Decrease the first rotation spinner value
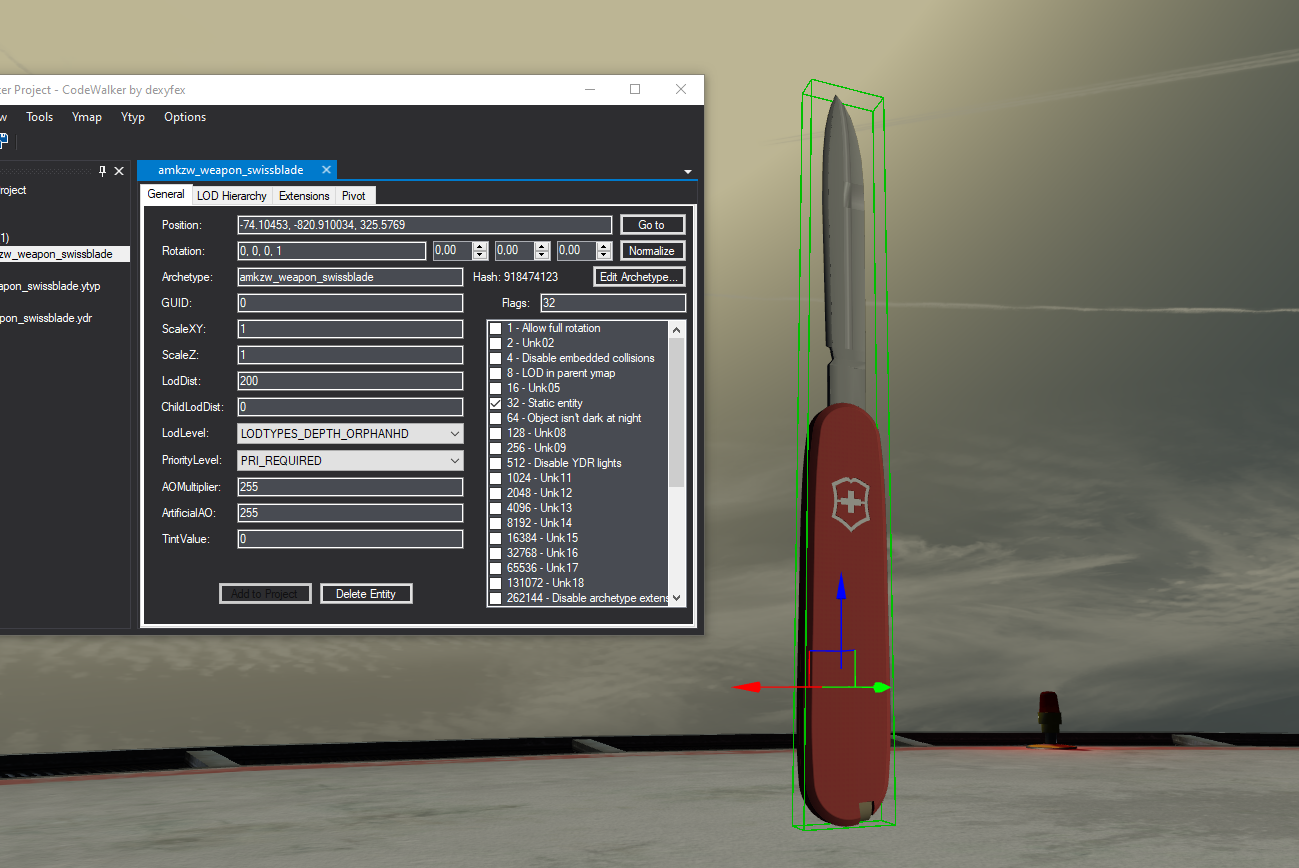 [x=480, y=255]
